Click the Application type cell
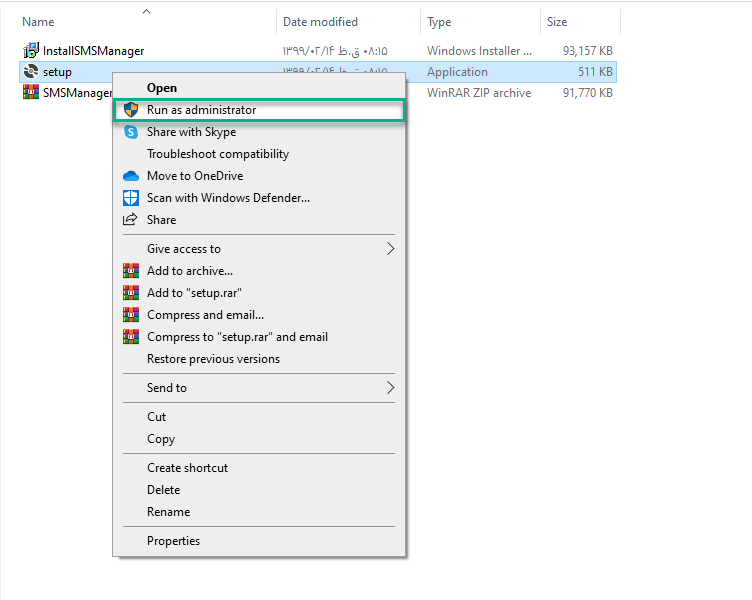 pyautogui.click(x=458, y=72)
